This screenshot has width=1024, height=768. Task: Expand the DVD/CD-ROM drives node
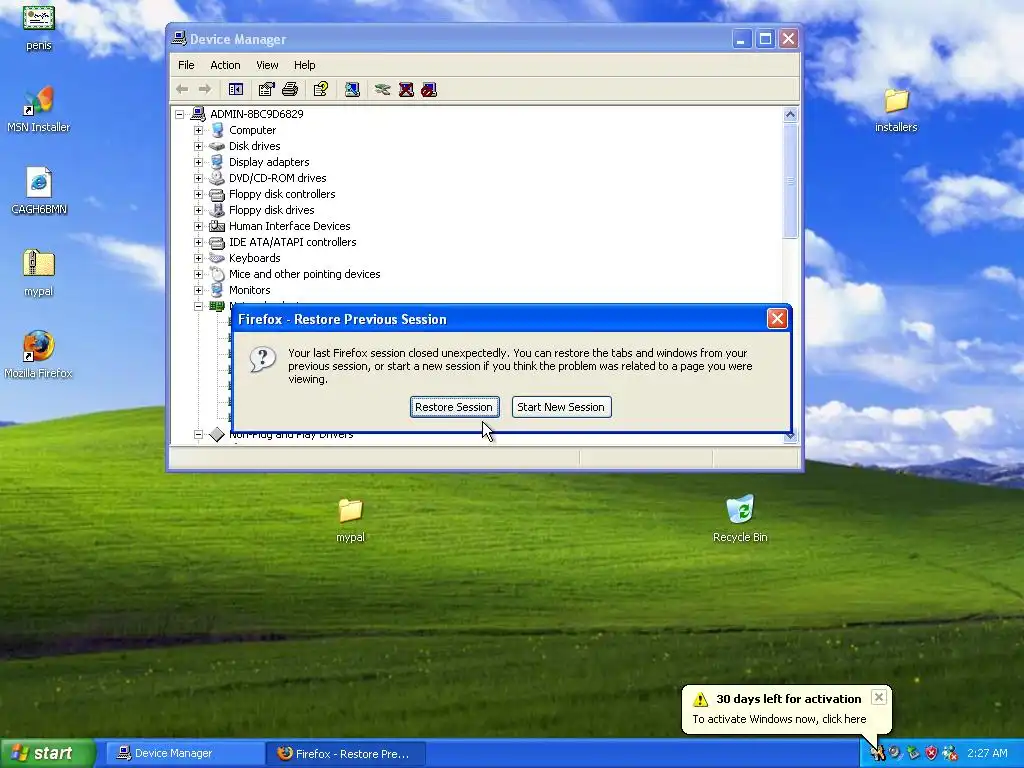pyautogui.click(x=199, y=178)
